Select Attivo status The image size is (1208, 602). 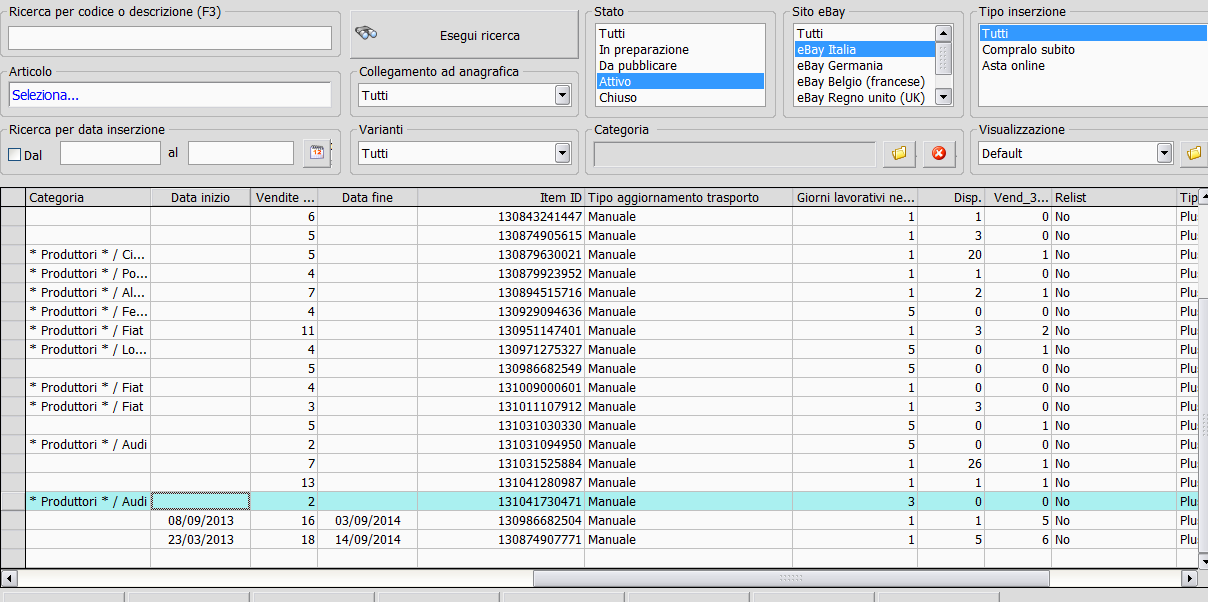pos(680,81)
